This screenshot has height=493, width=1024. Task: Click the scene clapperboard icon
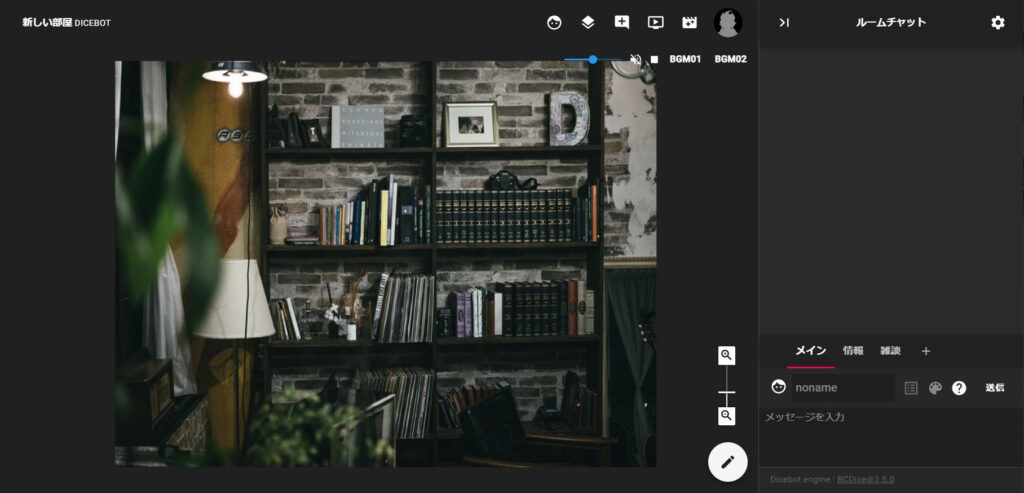coord(689,22)
